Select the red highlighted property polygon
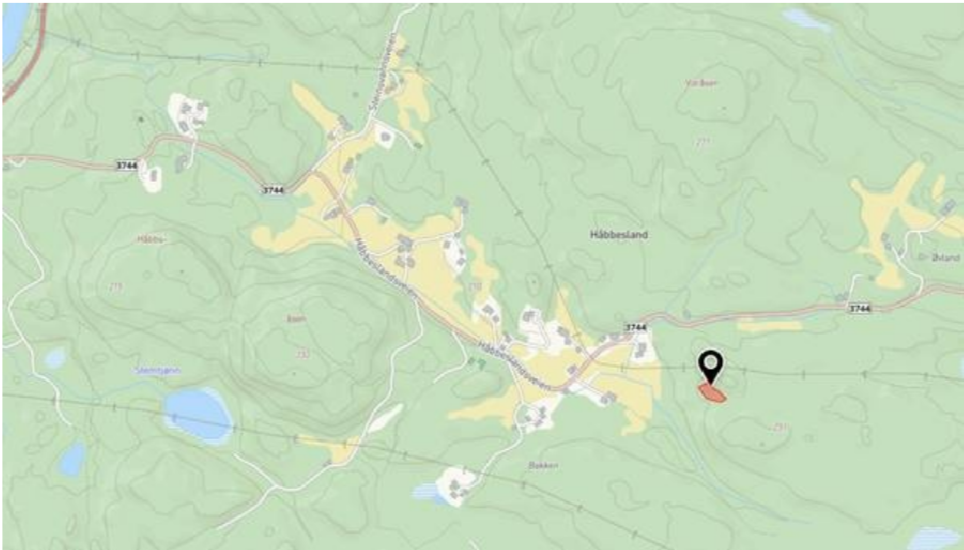The width and height of the screenshot is (964, 550). pos(713,393)
